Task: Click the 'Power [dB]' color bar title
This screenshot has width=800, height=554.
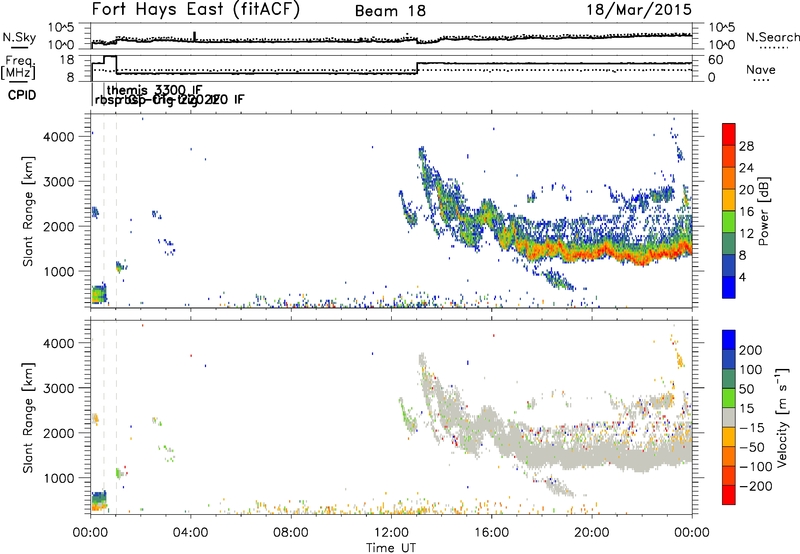Action: coord(764,211)
